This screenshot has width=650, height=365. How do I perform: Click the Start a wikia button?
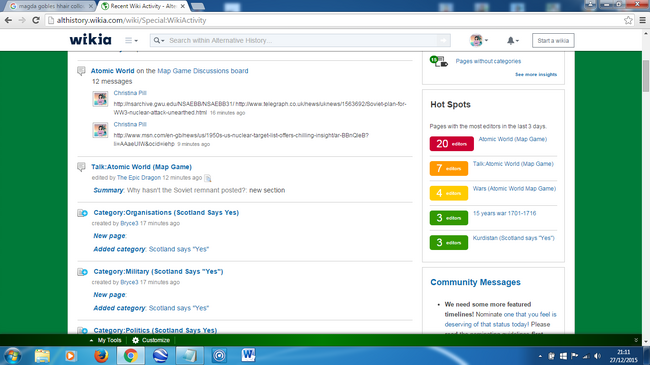(x=553, y=40)
